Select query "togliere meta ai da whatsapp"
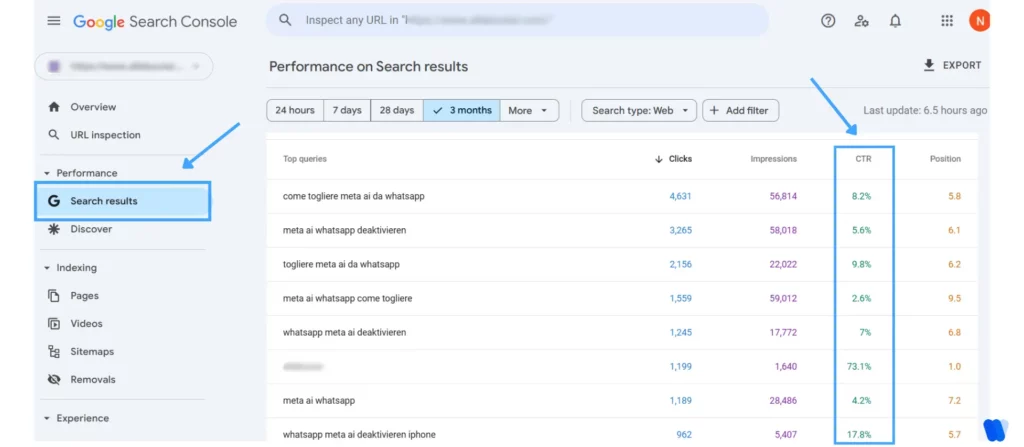1024x447 pixels. point(341,264)
